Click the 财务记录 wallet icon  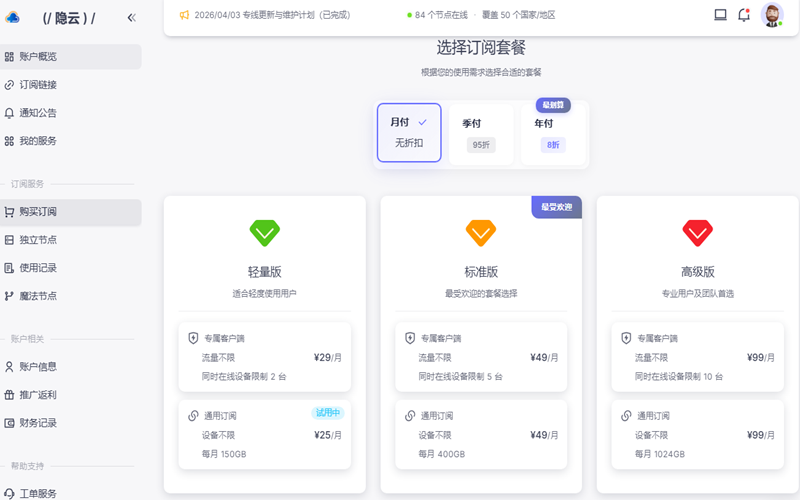[x=9, y=423]
